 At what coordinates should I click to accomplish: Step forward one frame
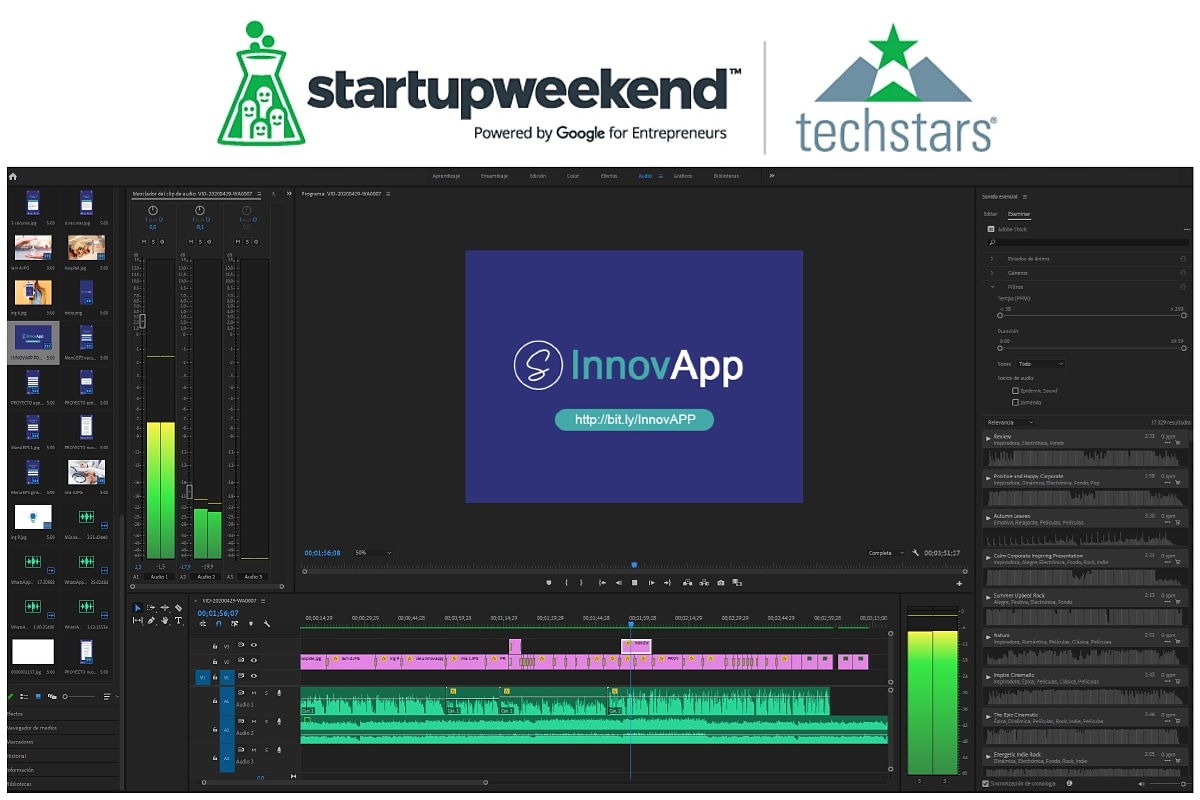[x=651, y=583]
